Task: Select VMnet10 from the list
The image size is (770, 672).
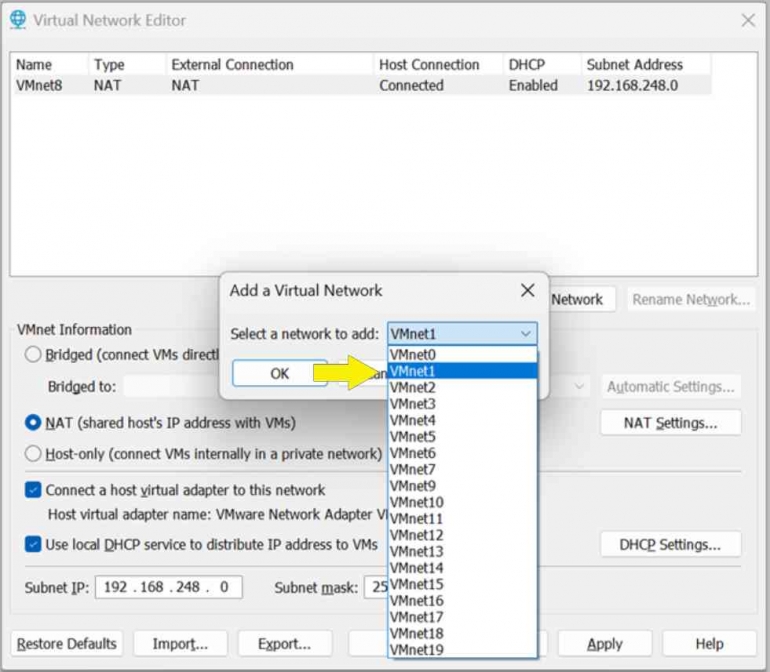Action: tap(416, 502)
